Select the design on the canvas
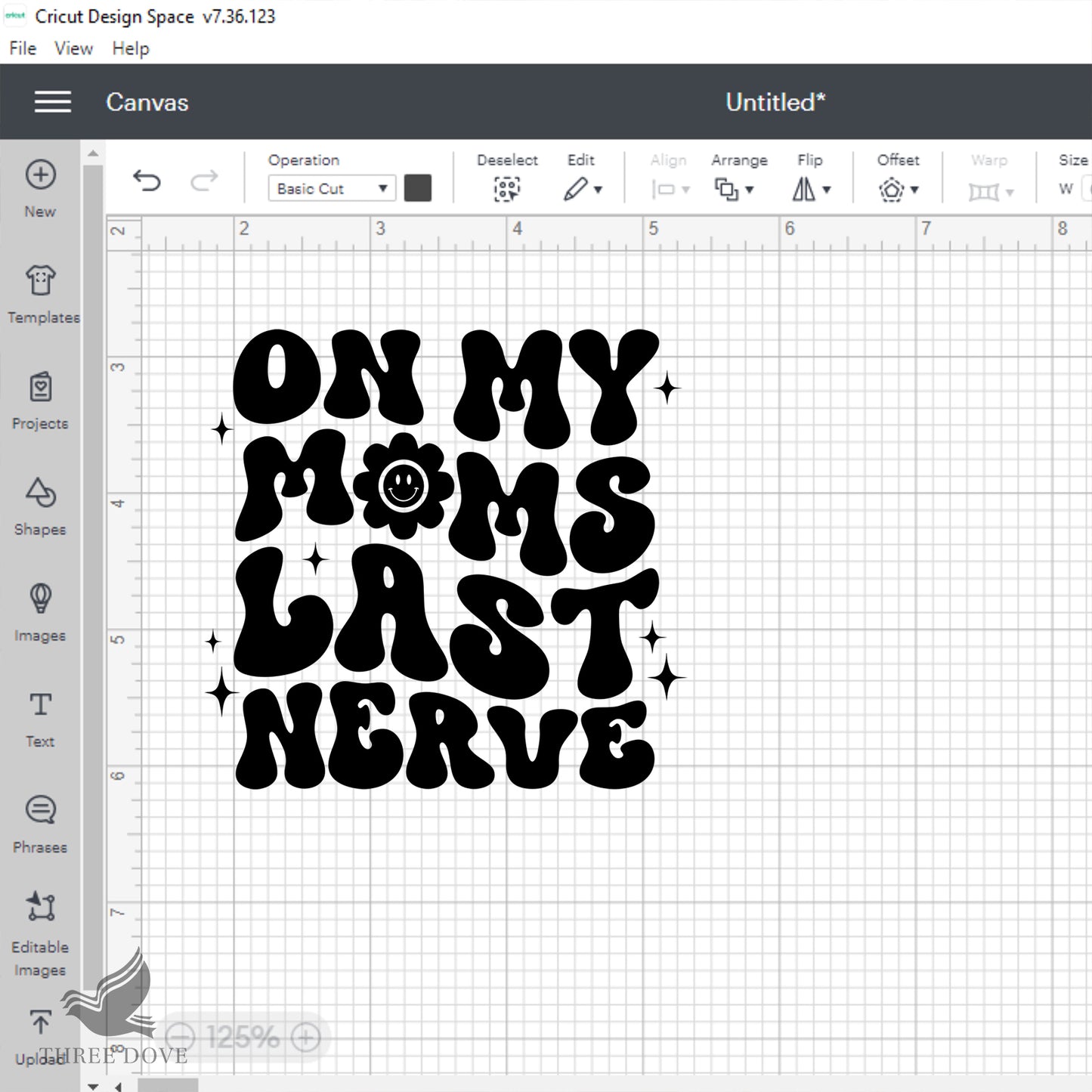 (x=446, y=559)
